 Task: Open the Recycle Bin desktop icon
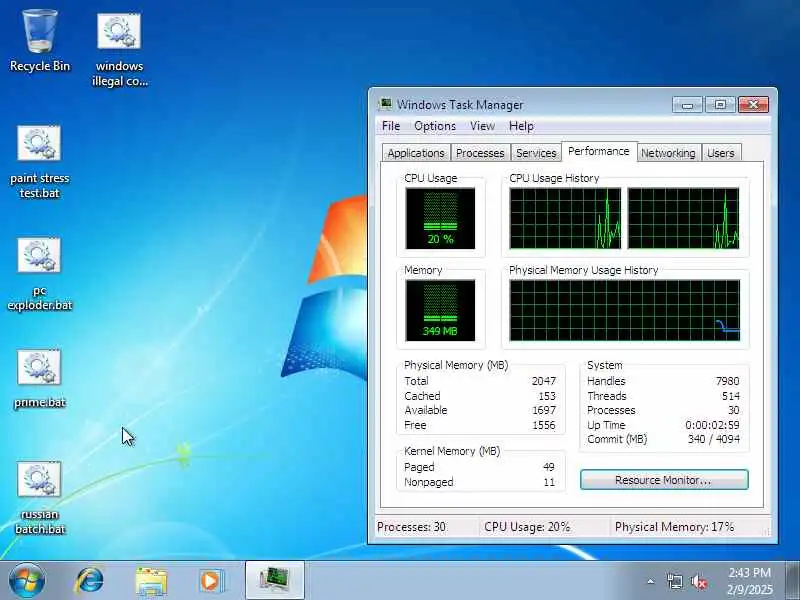point(40,41)
